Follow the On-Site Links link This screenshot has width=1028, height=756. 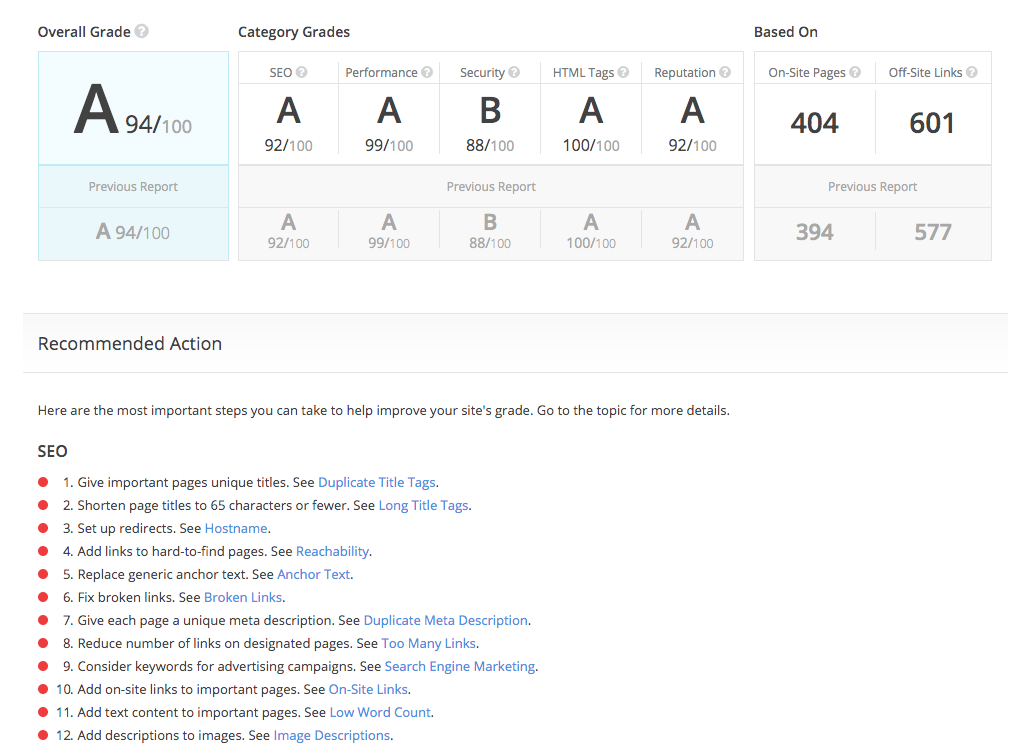tap(368, 689)
